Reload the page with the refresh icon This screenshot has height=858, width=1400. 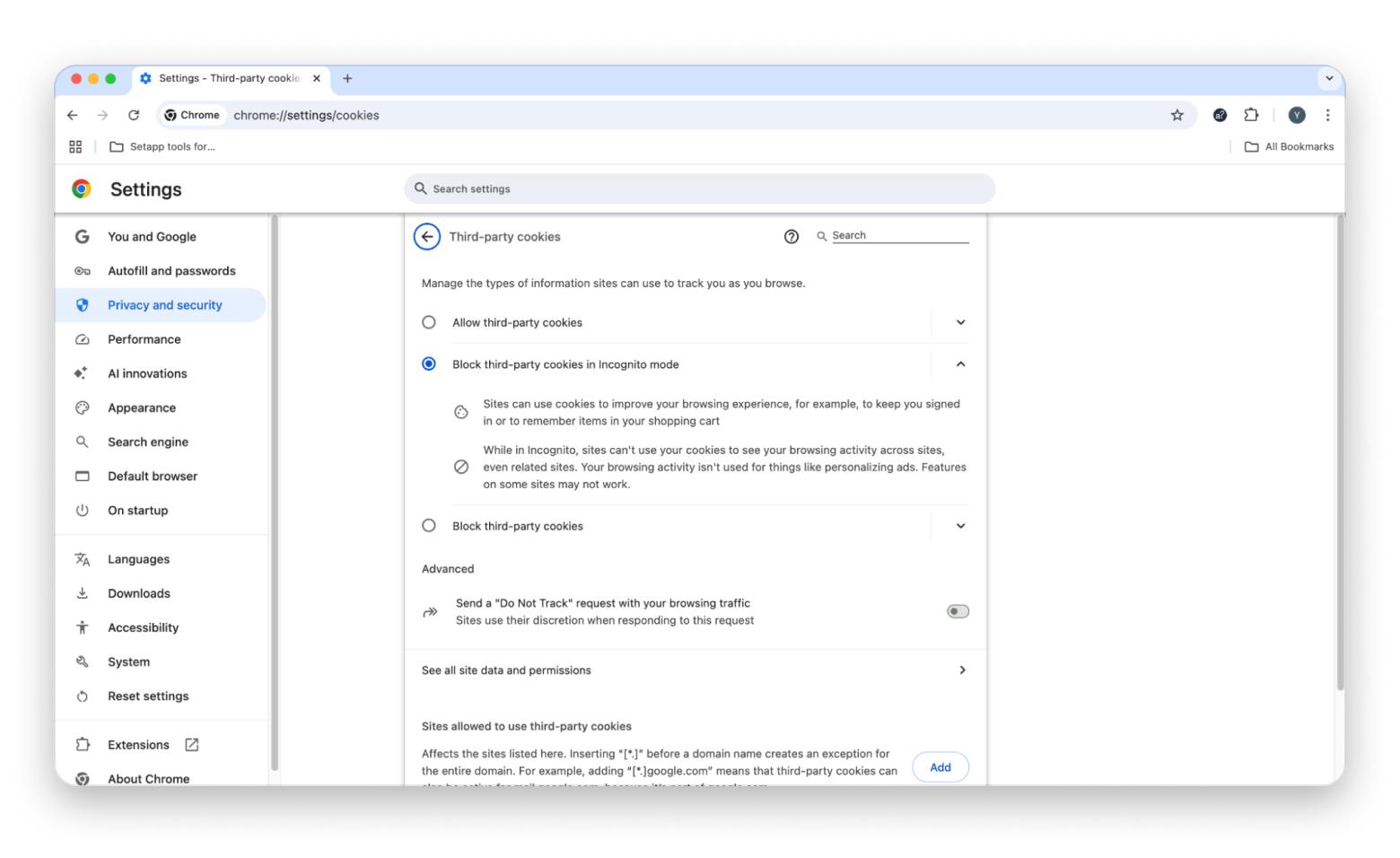134,115
